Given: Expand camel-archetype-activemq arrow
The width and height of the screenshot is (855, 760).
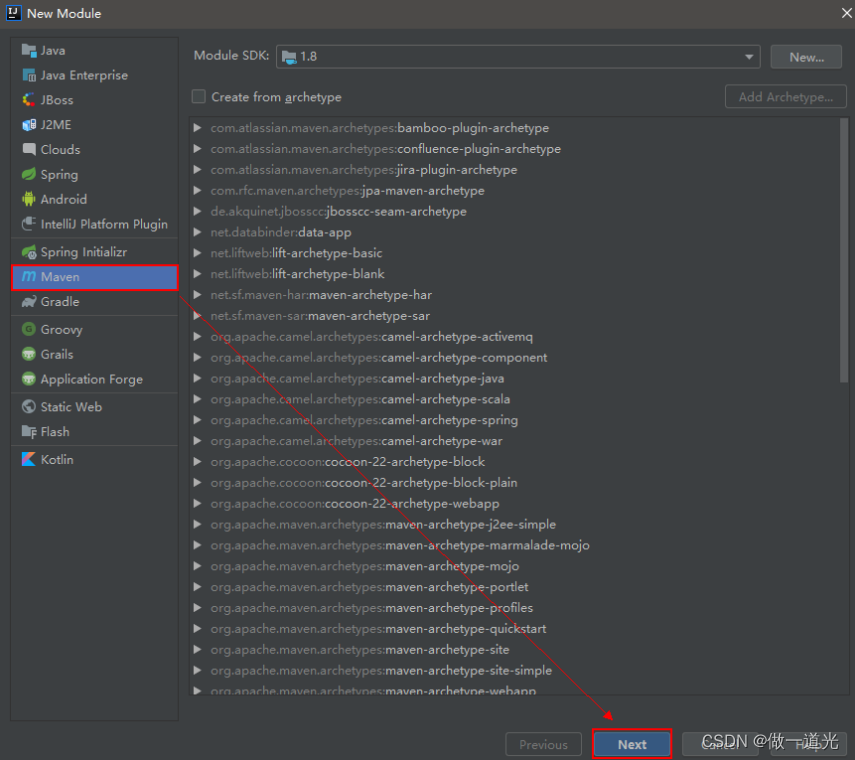Looking at the screenshot, I should pos(197,336).
